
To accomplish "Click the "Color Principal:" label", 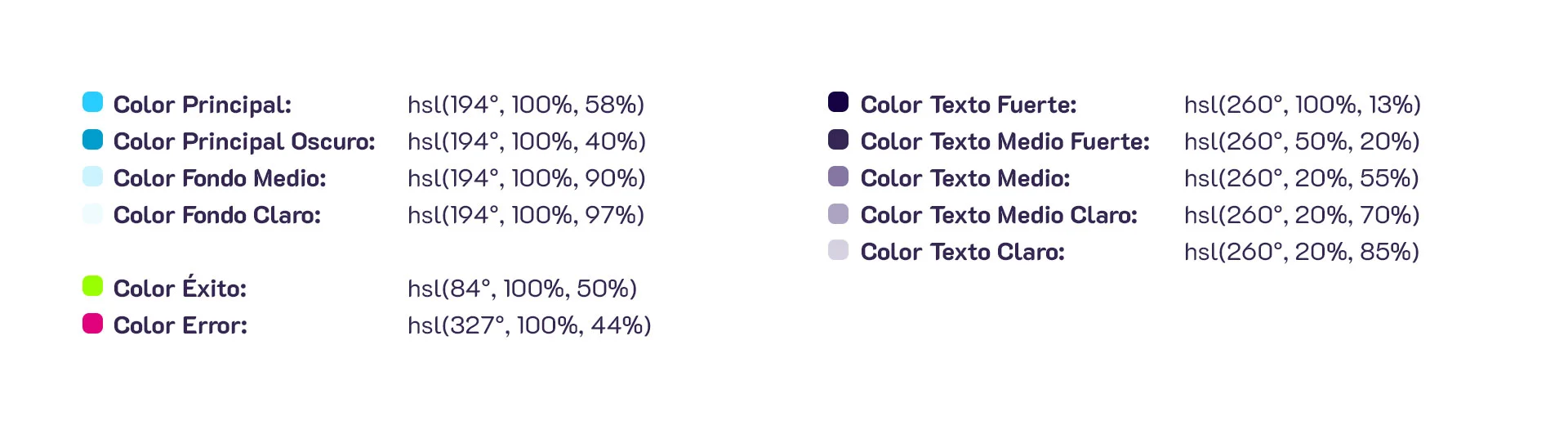I will 203,105.
